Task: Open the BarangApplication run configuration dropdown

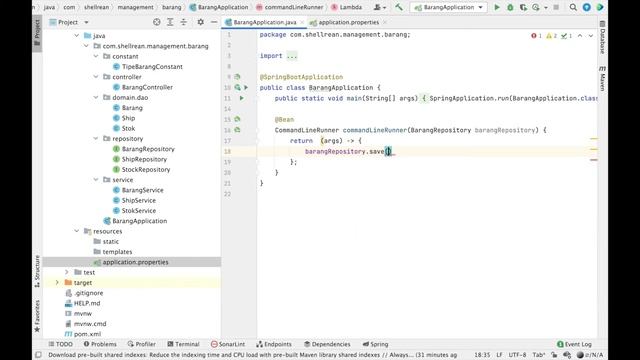Action: pos(448,7)
